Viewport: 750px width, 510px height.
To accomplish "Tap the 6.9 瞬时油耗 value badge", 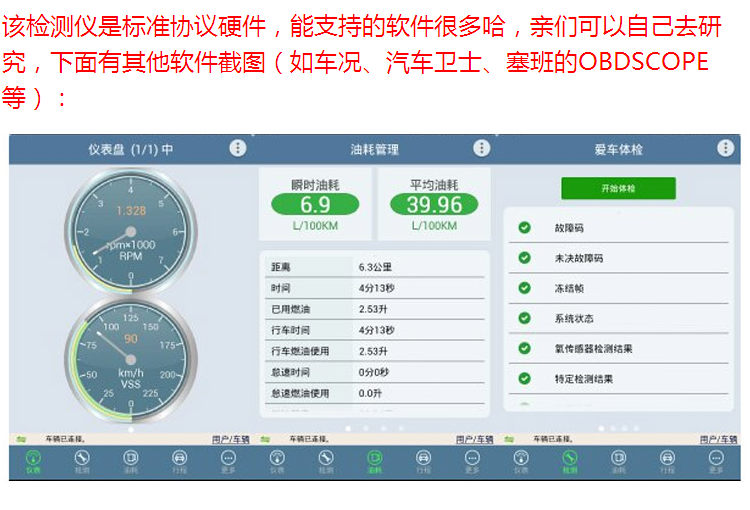I will pos(315,205).
